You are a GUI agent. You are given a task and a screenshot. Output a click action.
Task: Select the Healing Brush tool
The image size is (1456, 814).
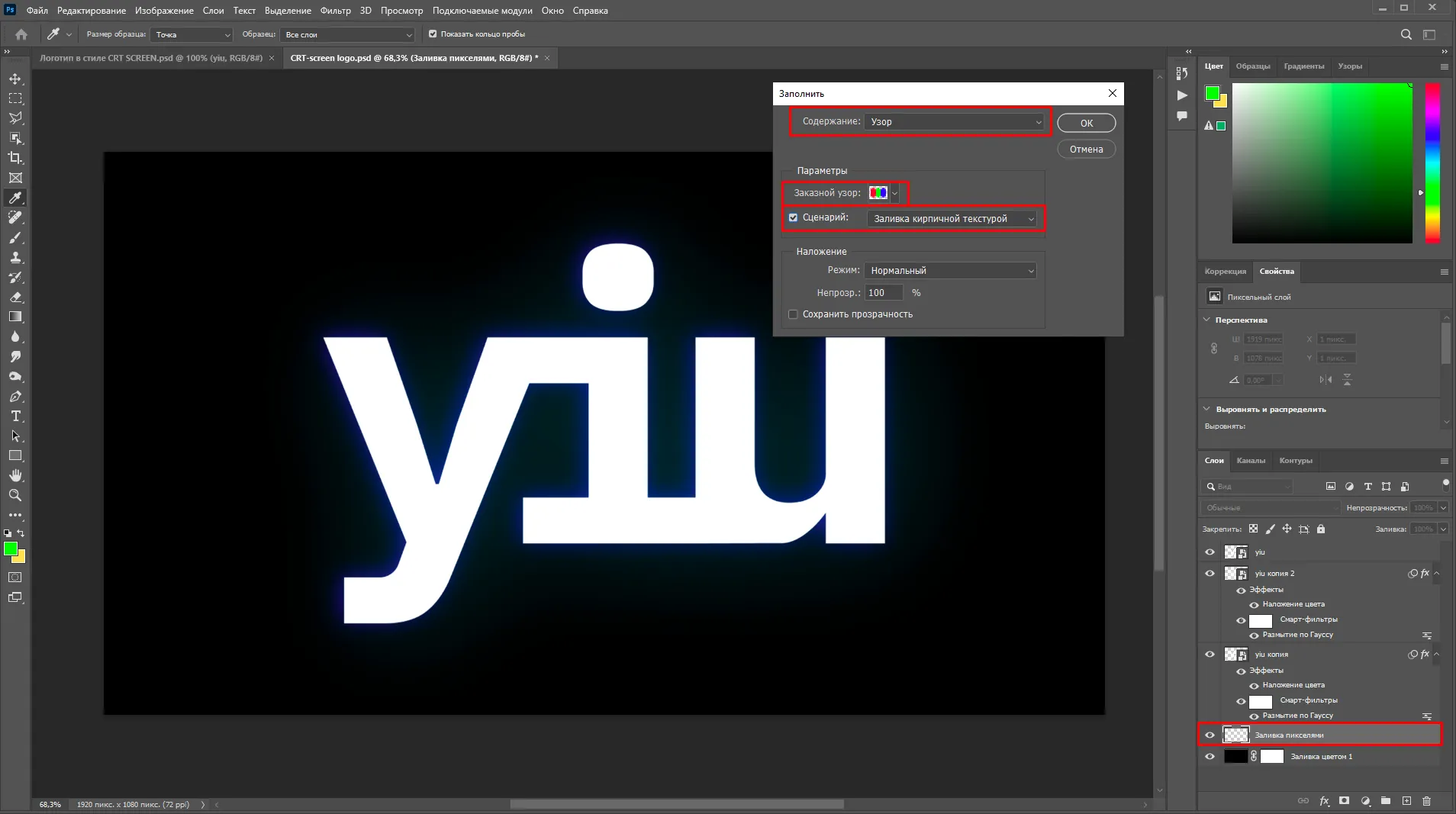[15, 217]
